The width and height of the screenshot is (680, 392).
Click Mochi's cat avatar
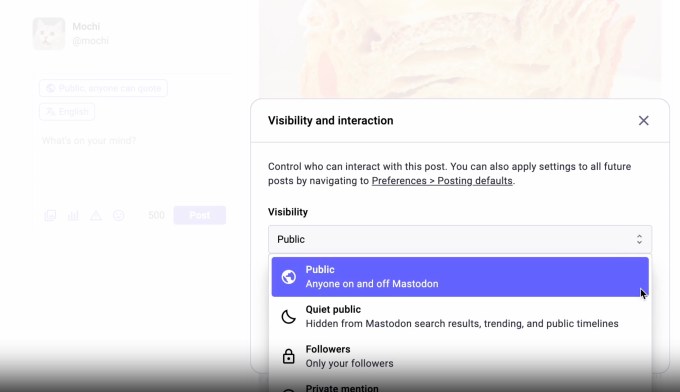[49, 34]
